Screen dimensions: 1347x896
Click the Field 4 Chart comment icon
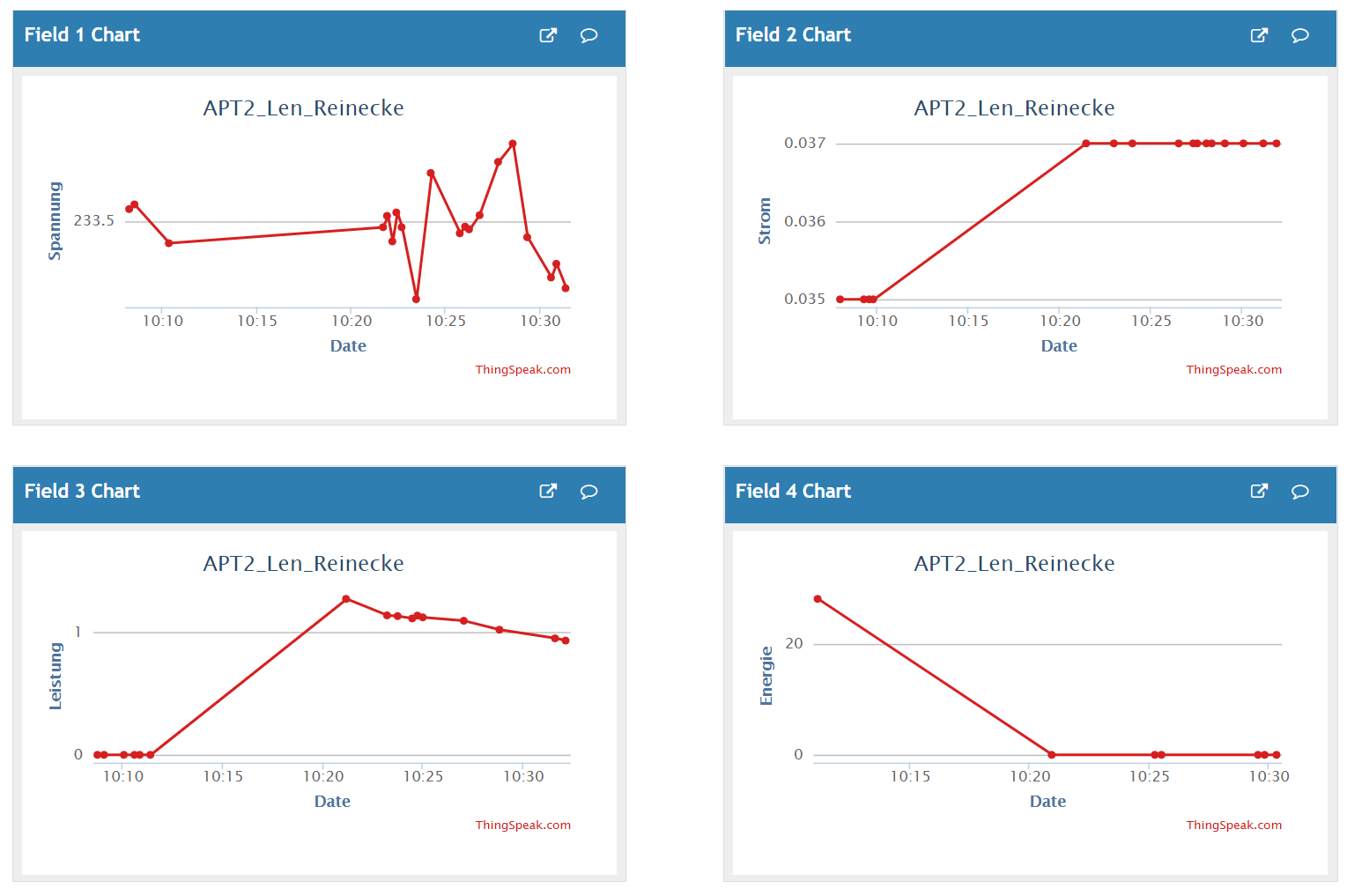1299,491
